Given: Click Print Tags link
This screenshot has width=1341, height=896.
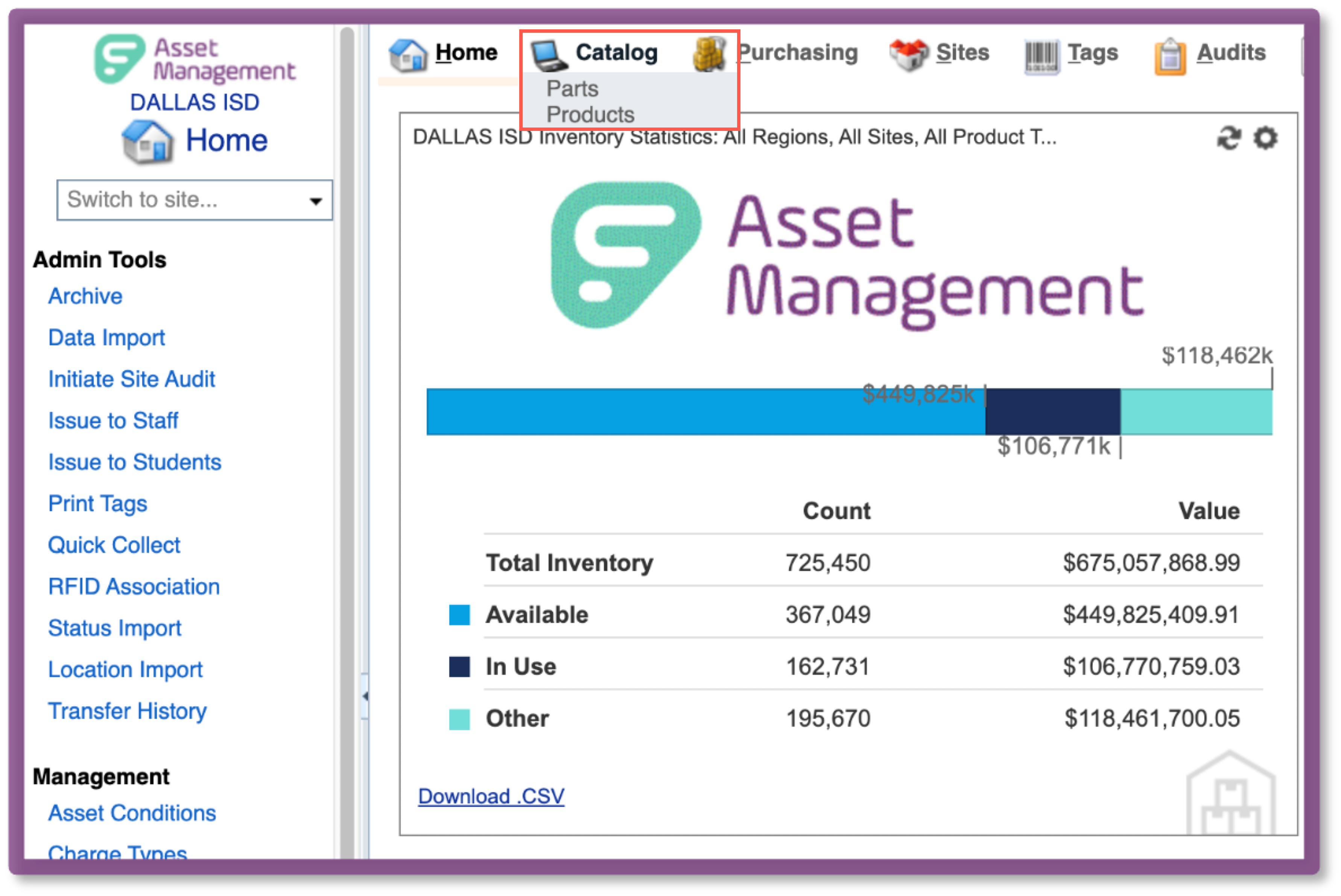Looking at the screenshot, I should (x=98, y=504).
